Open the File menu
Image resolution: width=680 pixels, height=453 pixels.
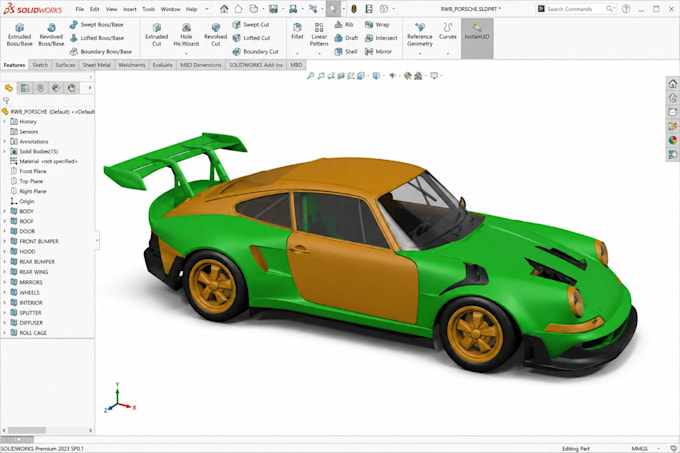coord(80,9)
